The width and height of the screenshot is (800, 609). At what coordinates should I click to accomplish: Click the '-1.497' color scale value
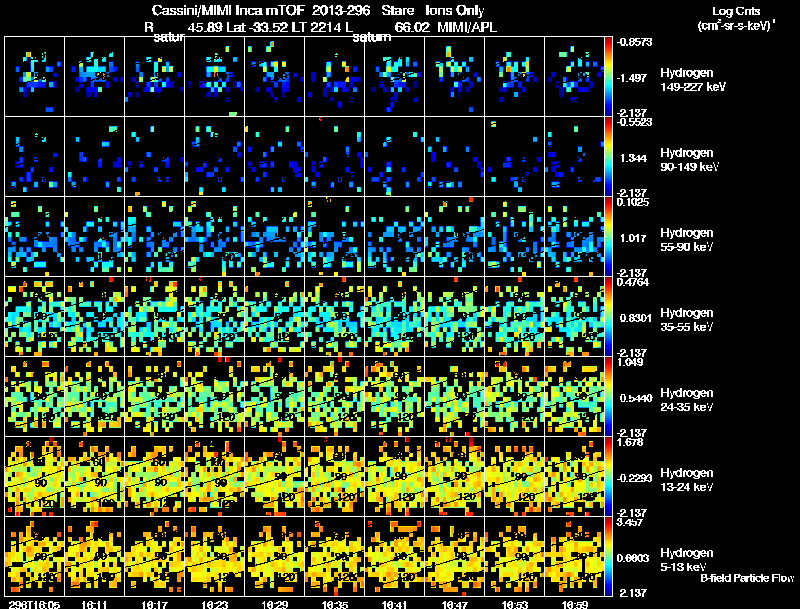pyautogui.click(x=632, y=78)
